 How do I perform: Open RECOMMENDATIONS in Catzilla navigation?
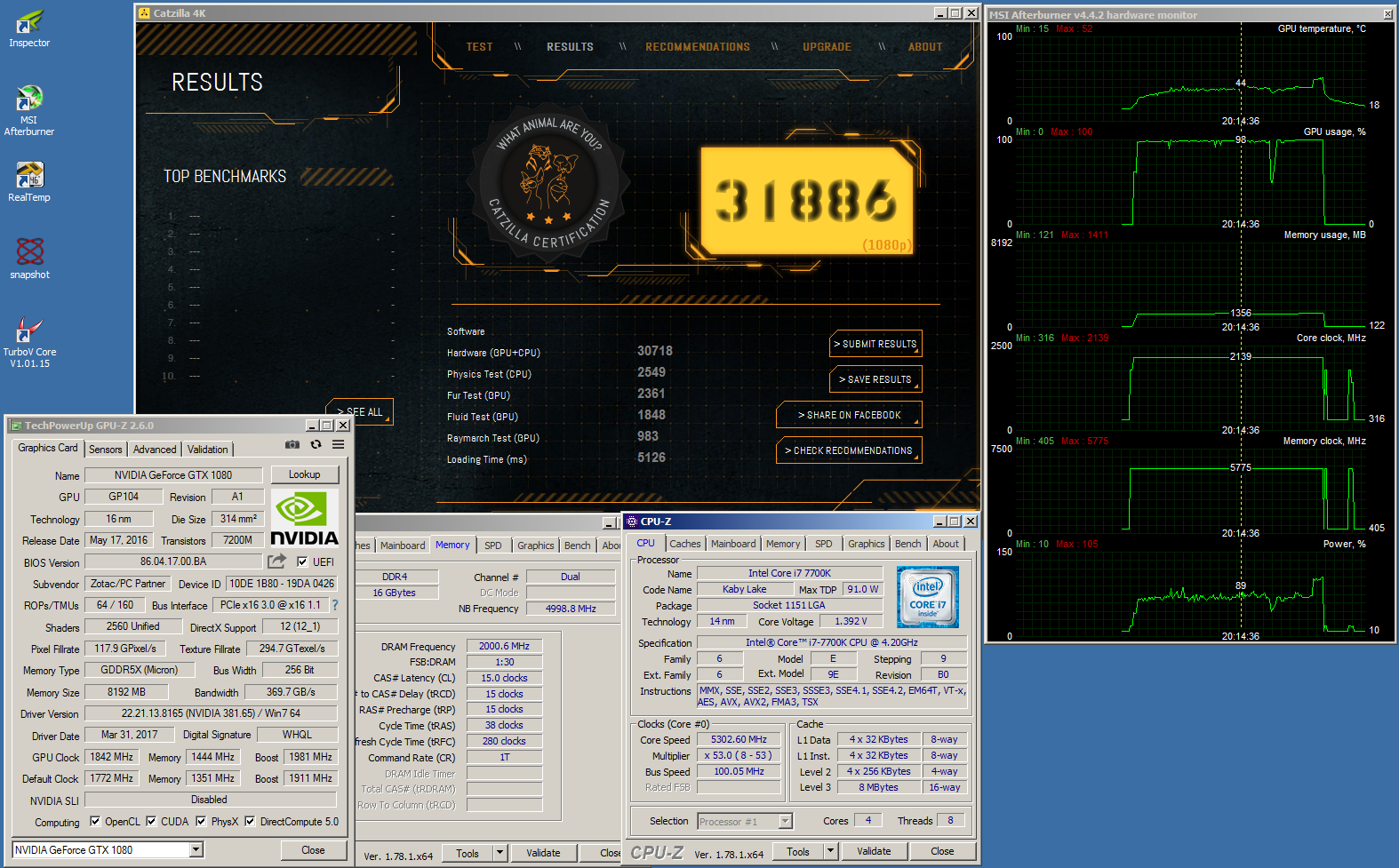pyautogui.click(x=698, y=47)
